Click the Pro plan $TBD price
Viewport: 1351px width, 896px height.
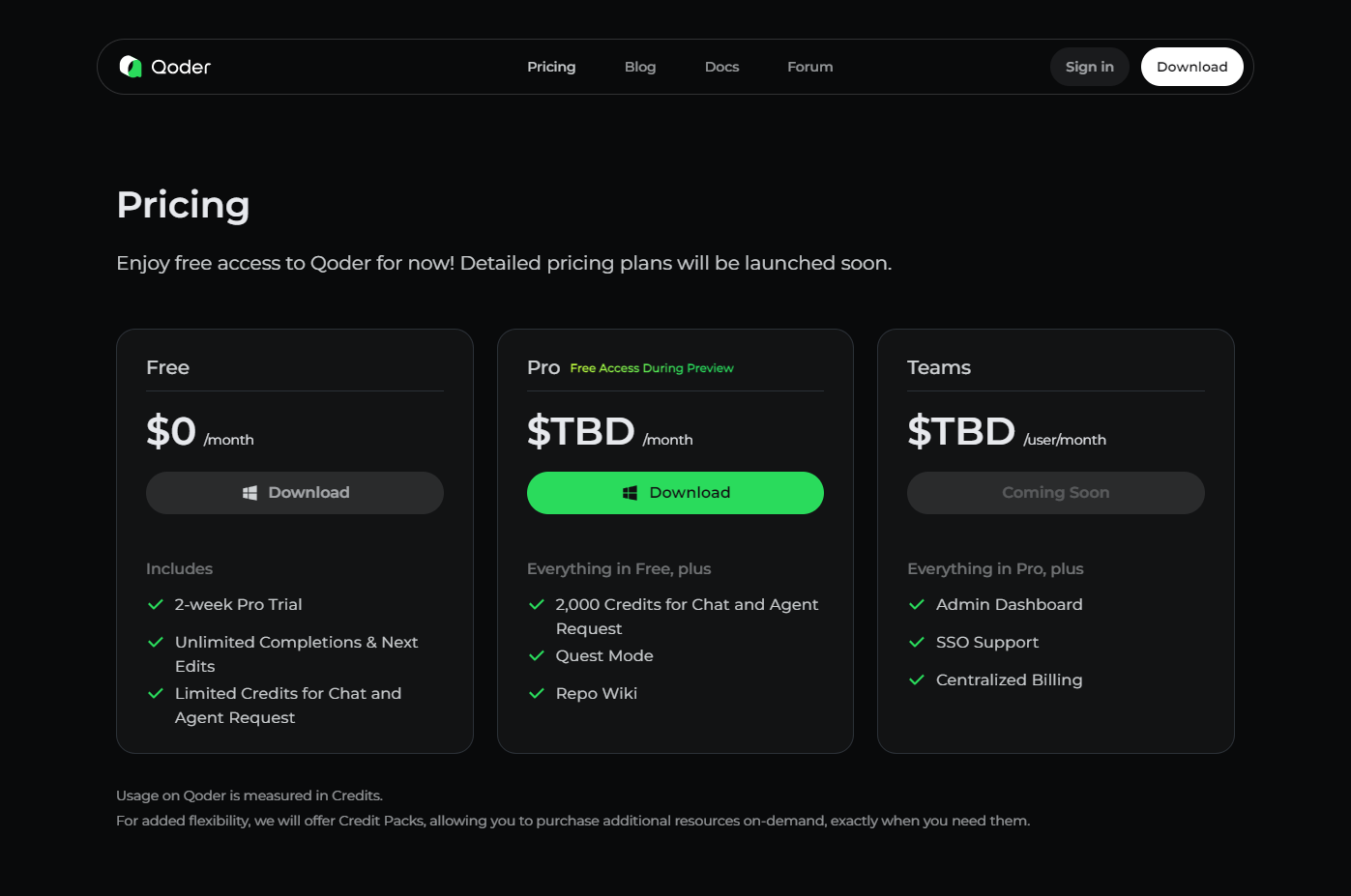pos(581,431)
